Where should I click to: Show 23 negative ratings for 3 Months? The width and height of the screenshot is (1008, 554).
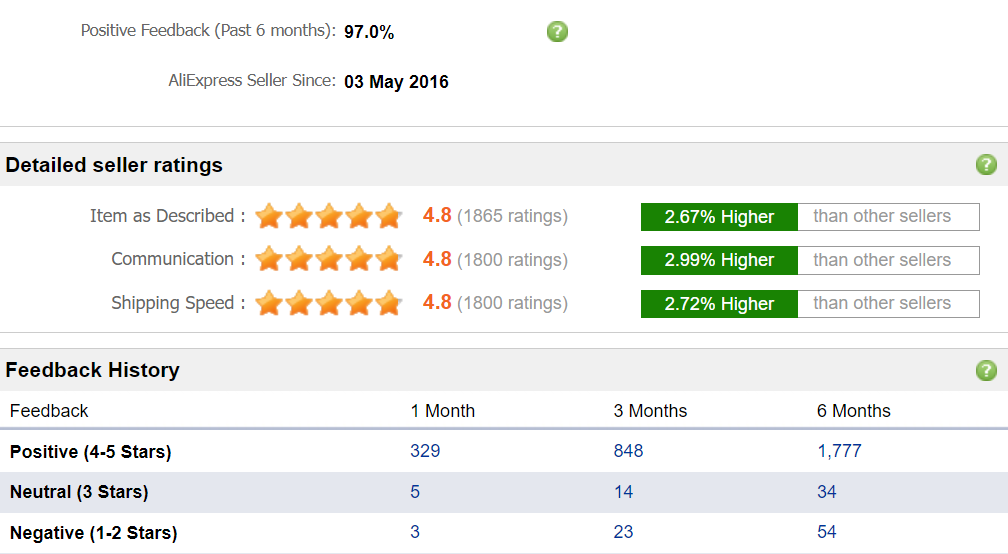click(623, 532)
